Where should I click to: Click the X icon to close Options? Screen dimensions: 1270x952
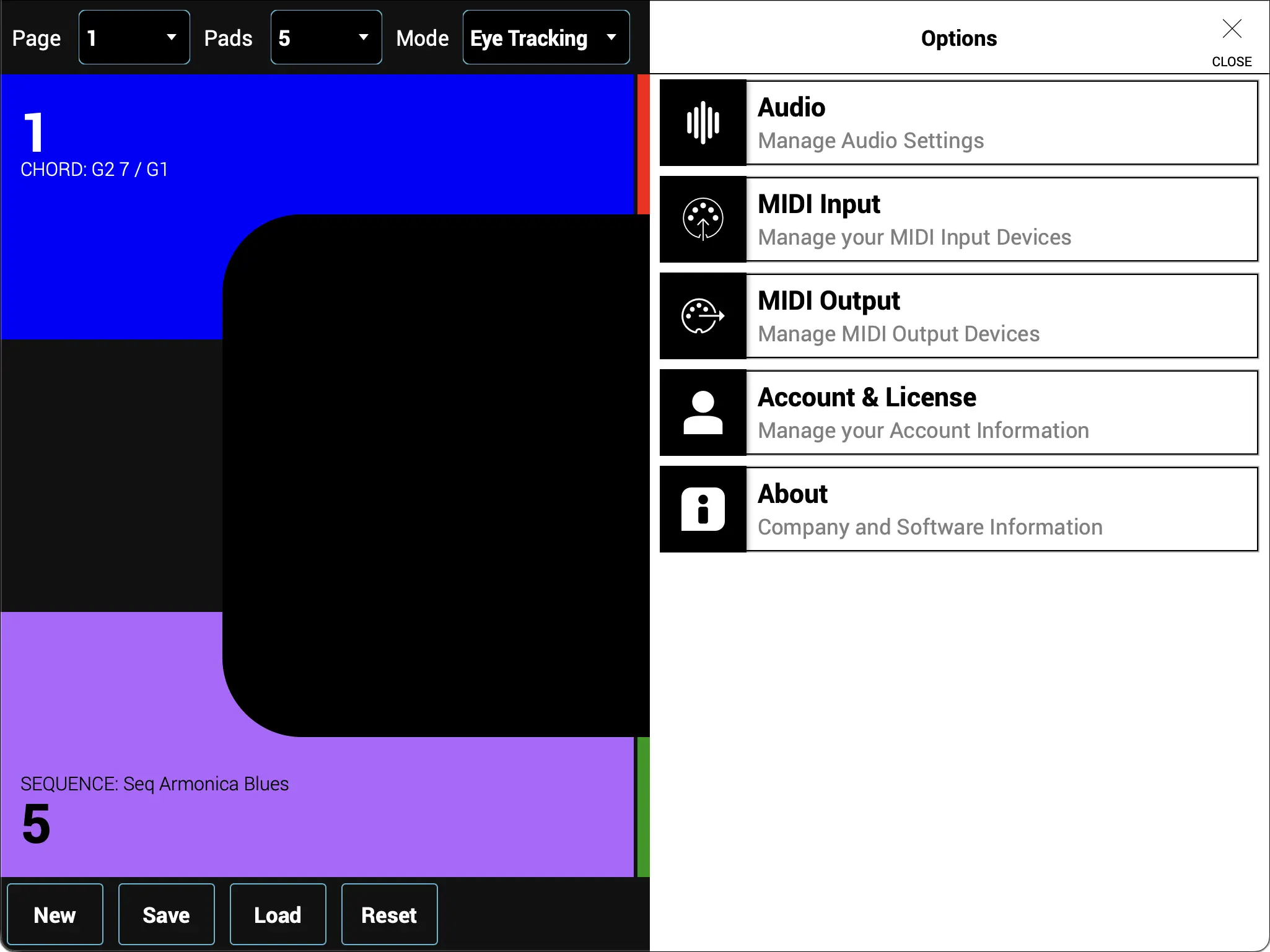[1231, 28]
